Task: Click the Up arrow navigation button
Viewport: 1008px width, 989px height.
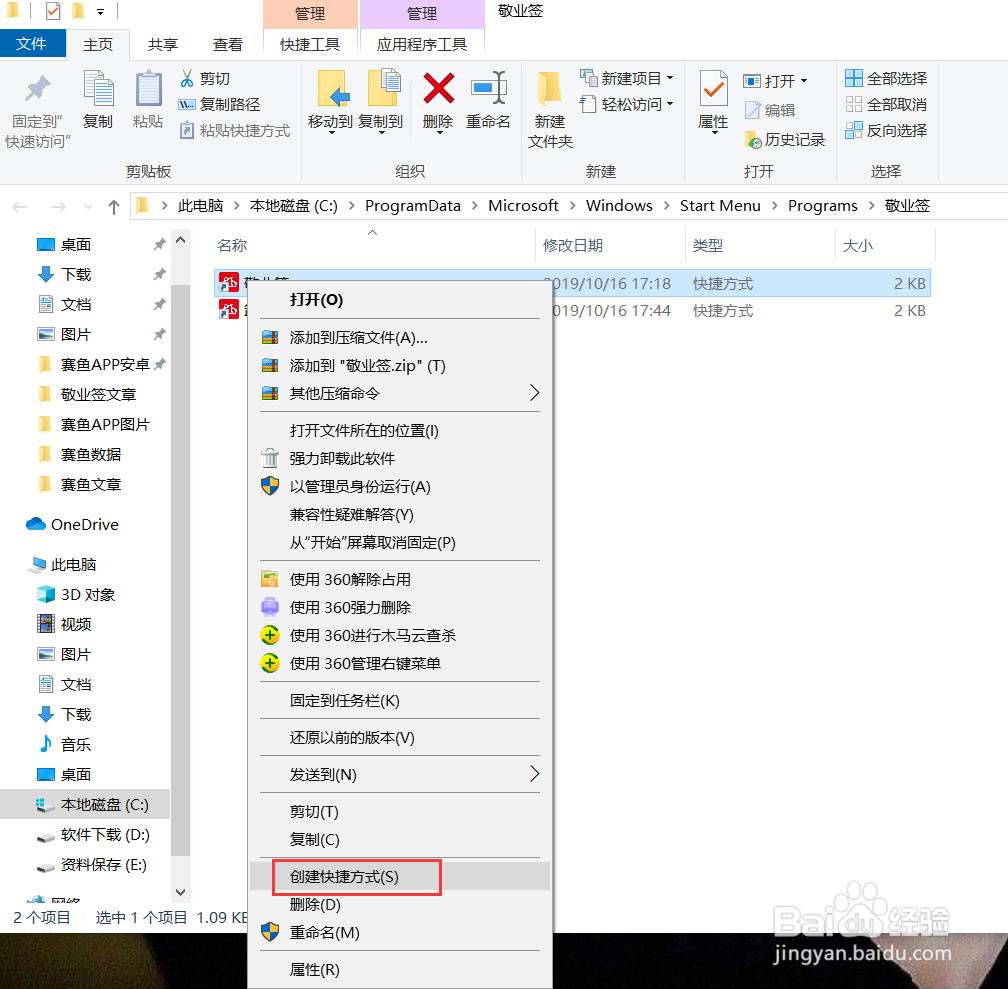Action: click(x=114, y=206)
